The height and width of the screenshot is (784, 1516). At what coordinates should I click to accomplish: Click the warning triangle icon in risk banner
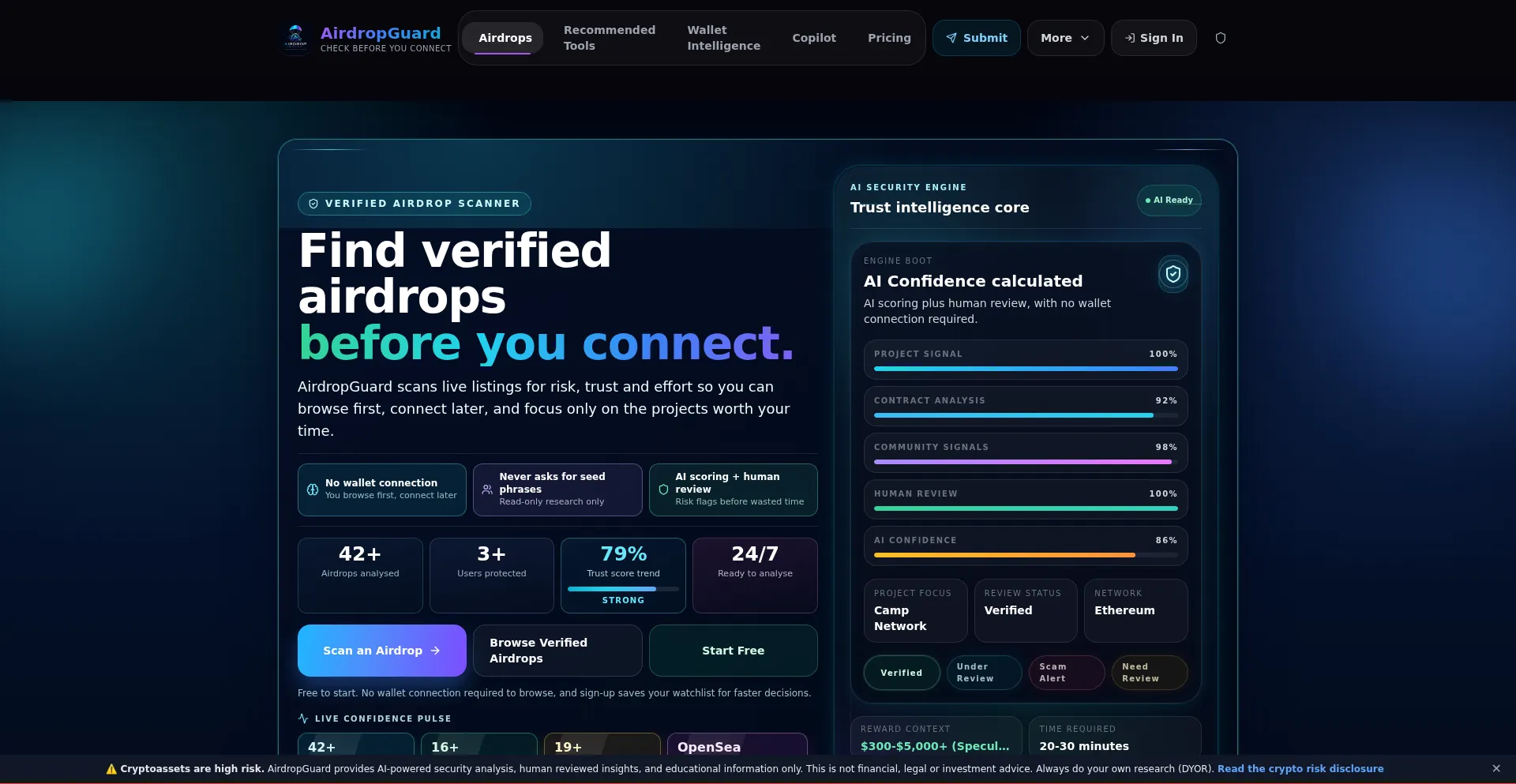pyautogui.click(x=111, y=769)
